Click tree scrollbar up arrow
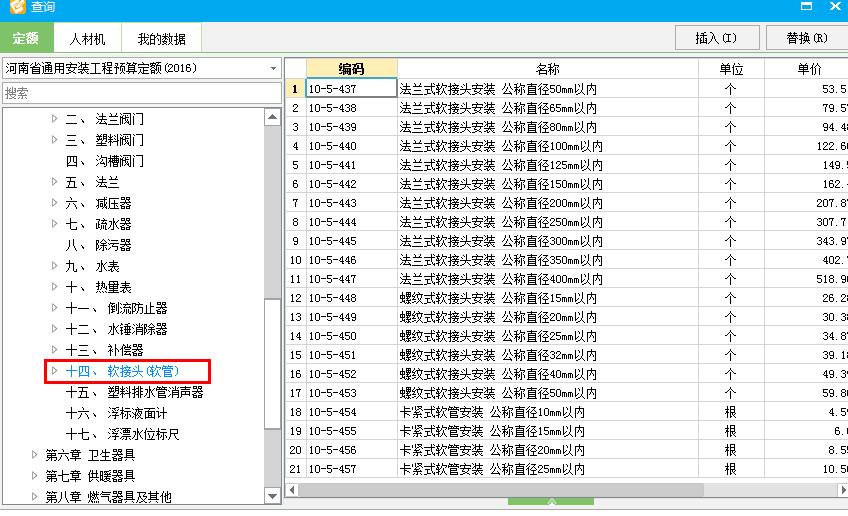The image size is (848, 516). coord(273,117)
